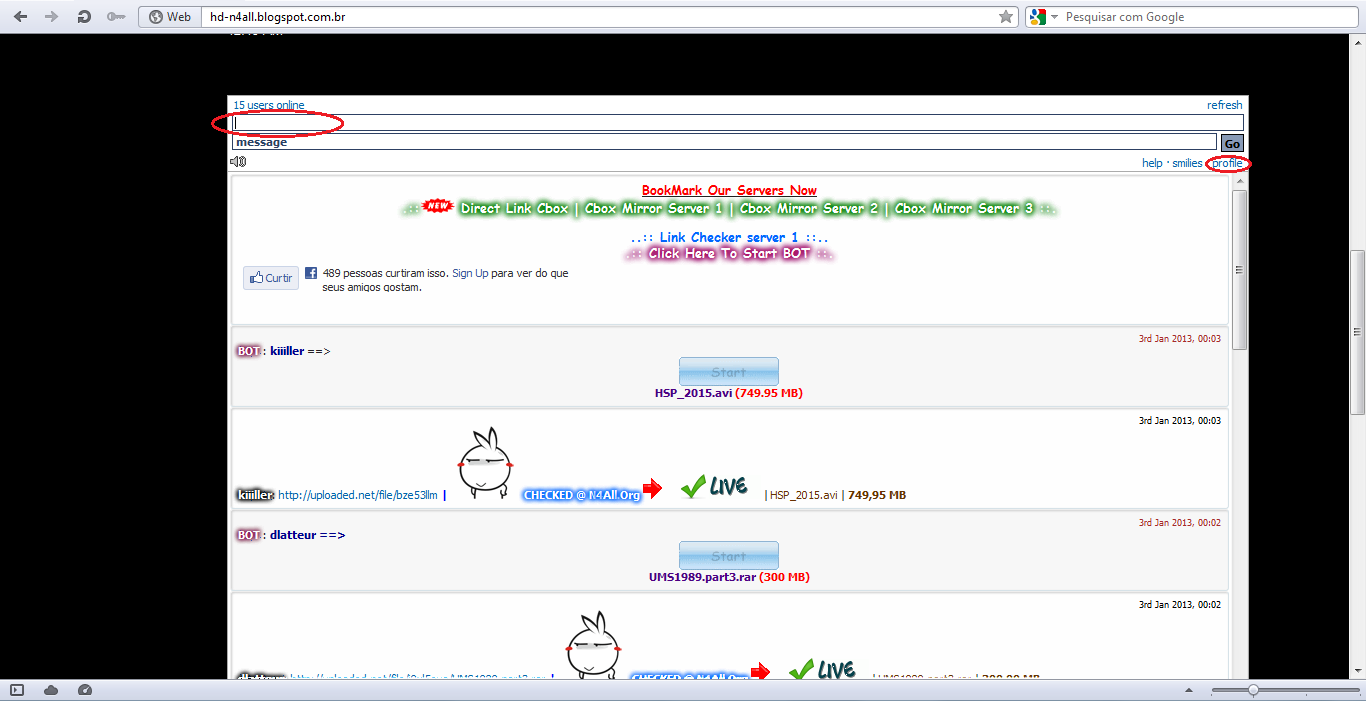
Task: Click the BOT label beside kiiiller
Action: 249,351
